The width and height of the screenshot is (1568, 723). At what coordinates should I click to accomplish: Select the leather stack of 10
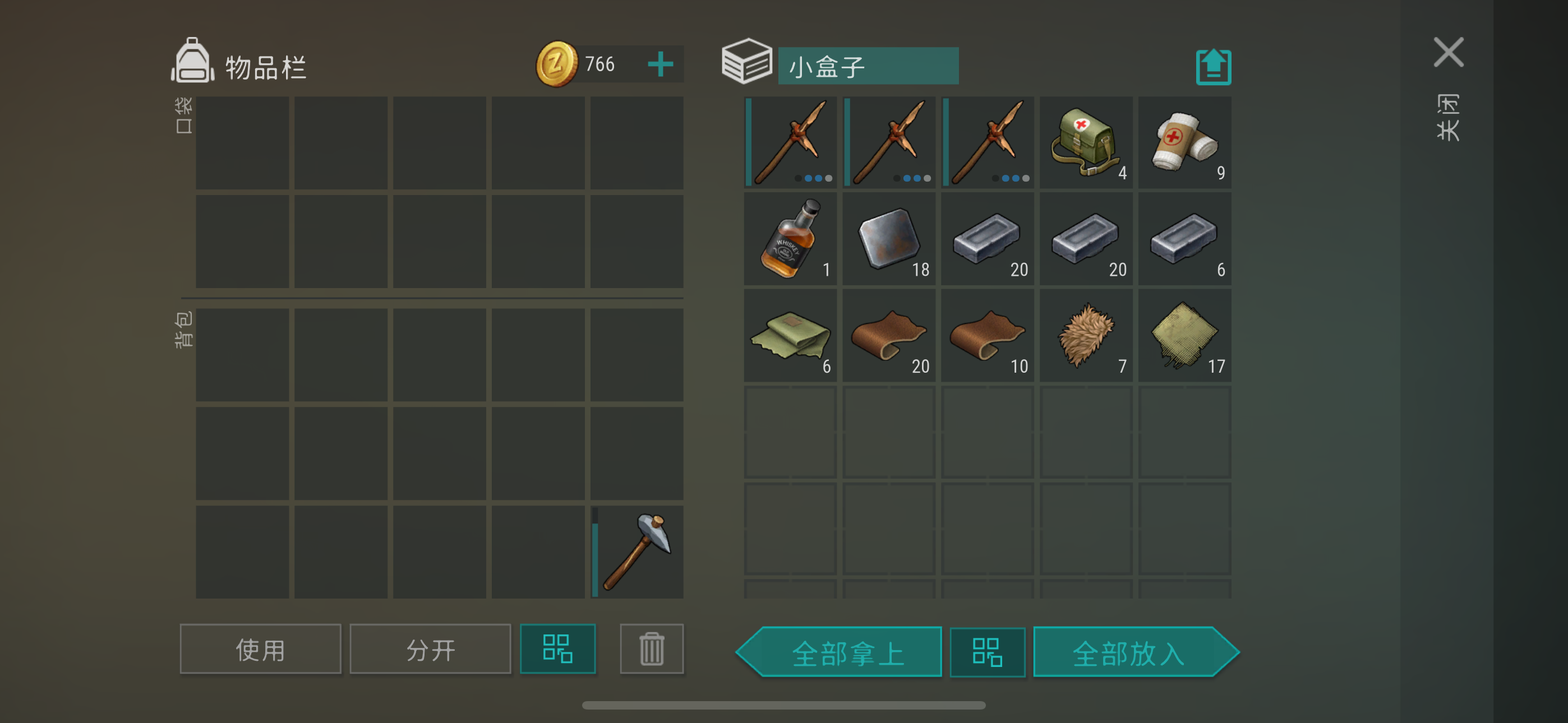point(988,336)
